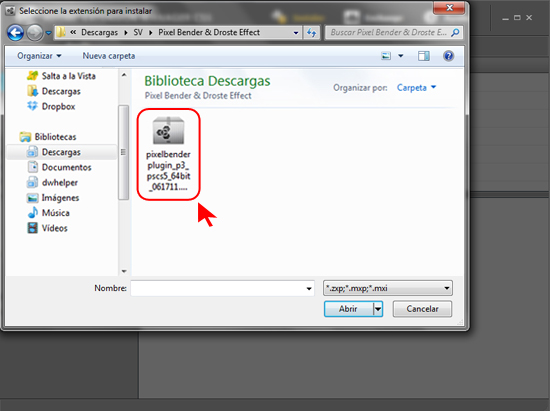The image size is (550, 411).
Task: Open the *.zxp;*.mxp;*.mxi file type dropdown
Action: (x=388, y=288)
